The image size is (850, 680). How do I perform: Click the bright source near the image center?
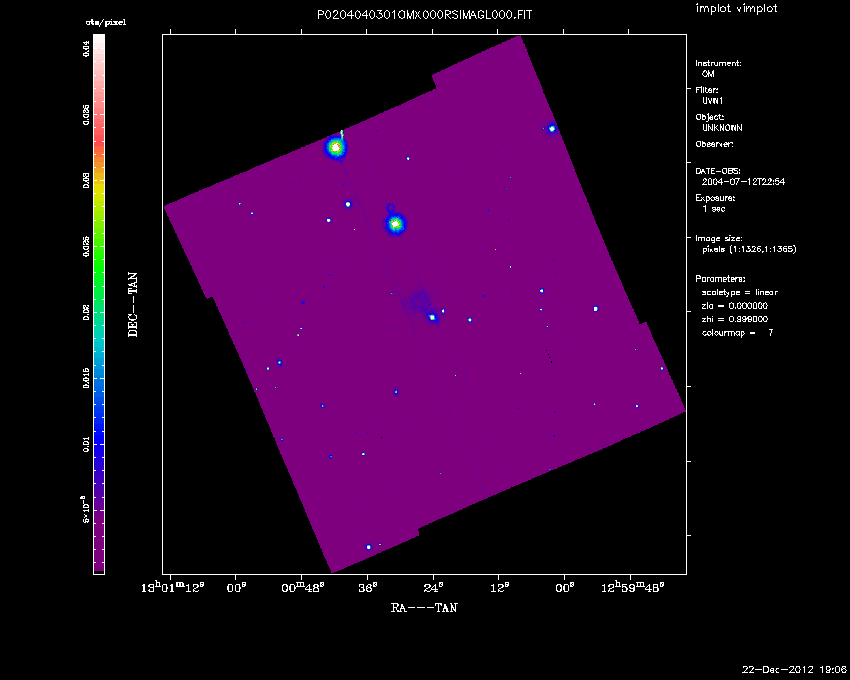click(x=432, y=317)
